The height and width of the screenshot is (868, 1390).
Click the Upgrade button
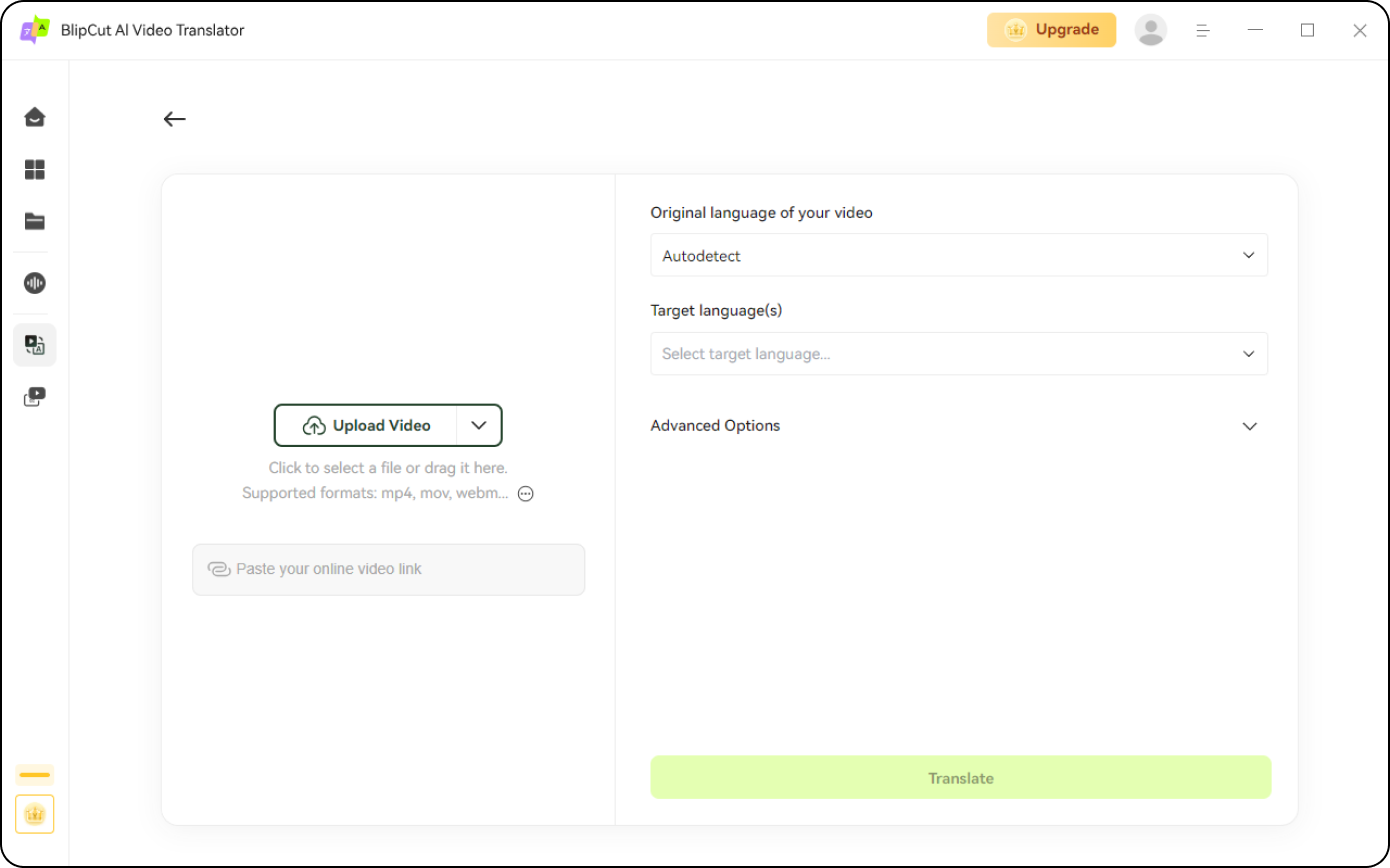click(x=1051, y=30)
